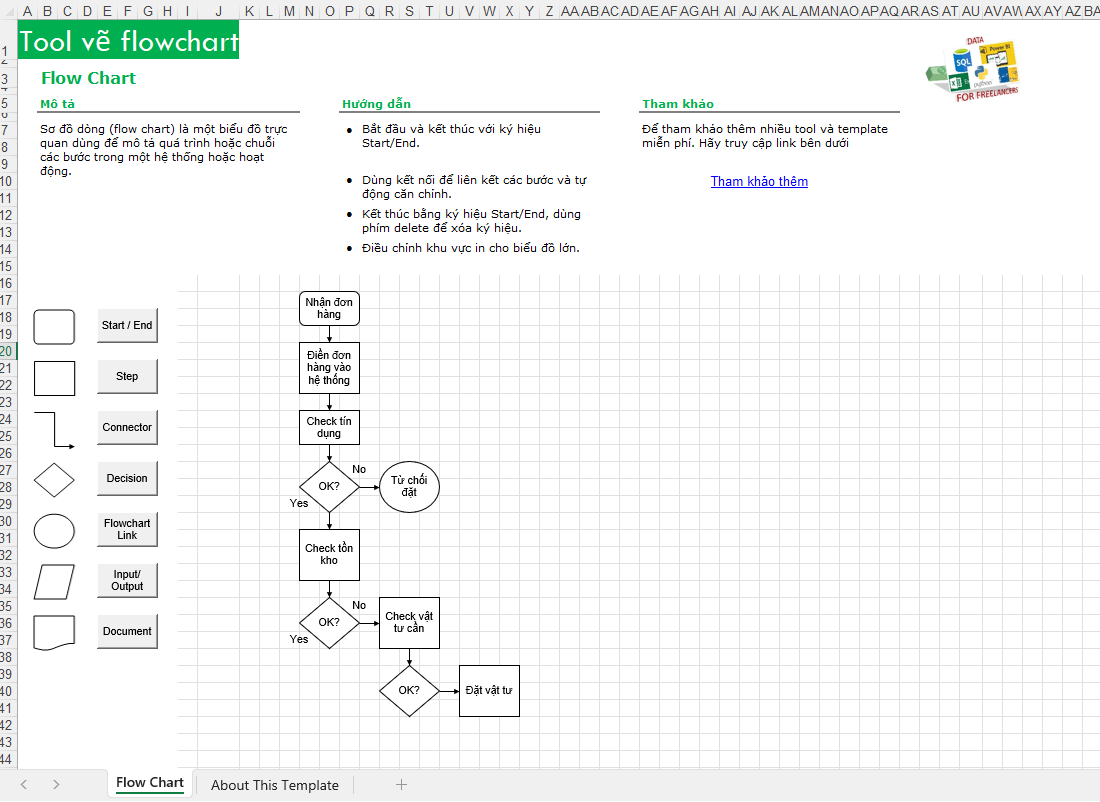The height and width of the screenshot is (802, 1100).
Task: Select the Nhận đơn hàng flowchart box
Action: click(329, 308)
